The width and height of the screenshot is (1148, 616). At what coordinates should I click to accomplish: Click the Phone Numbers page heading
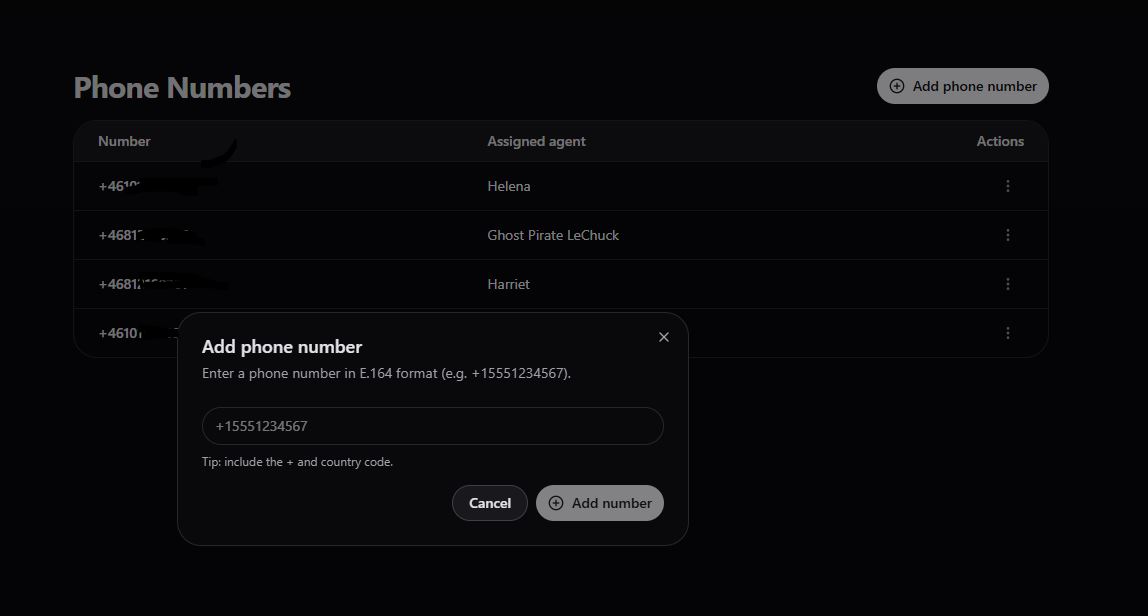(x=182, y=88)
